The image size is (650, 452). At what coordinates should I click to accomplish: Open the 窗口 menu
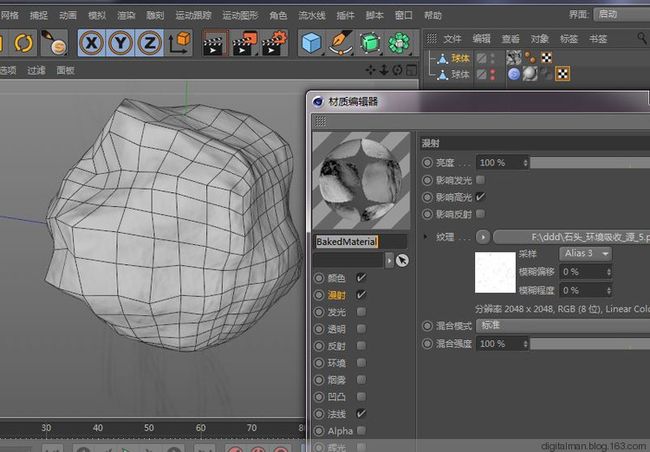403,16
